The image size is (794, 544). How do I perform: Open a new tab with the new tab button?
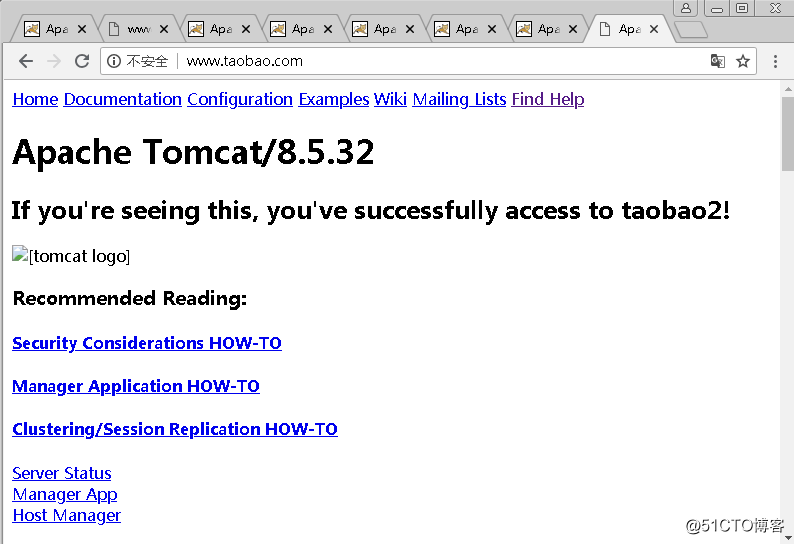click(691, 29)
